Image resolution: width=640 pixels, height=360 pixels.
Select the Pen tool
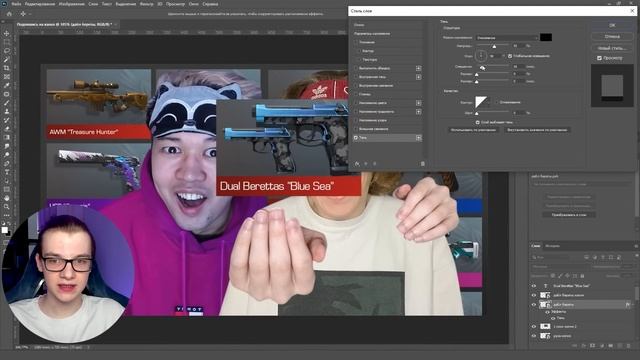tap(7, 164)
